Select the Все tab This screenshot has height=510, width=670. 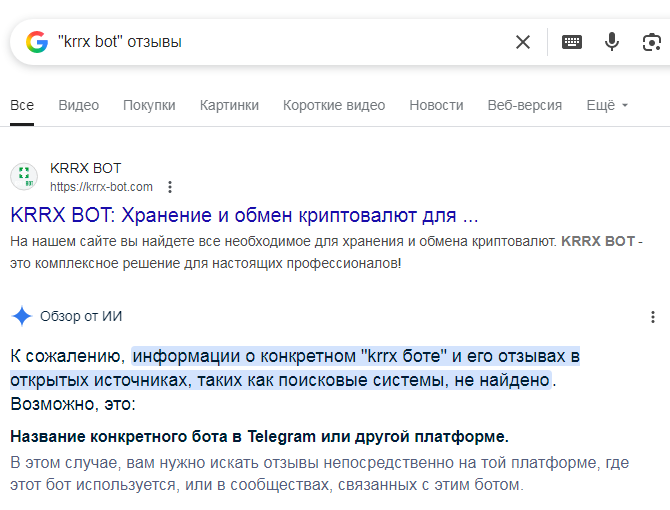pos(22,105)
